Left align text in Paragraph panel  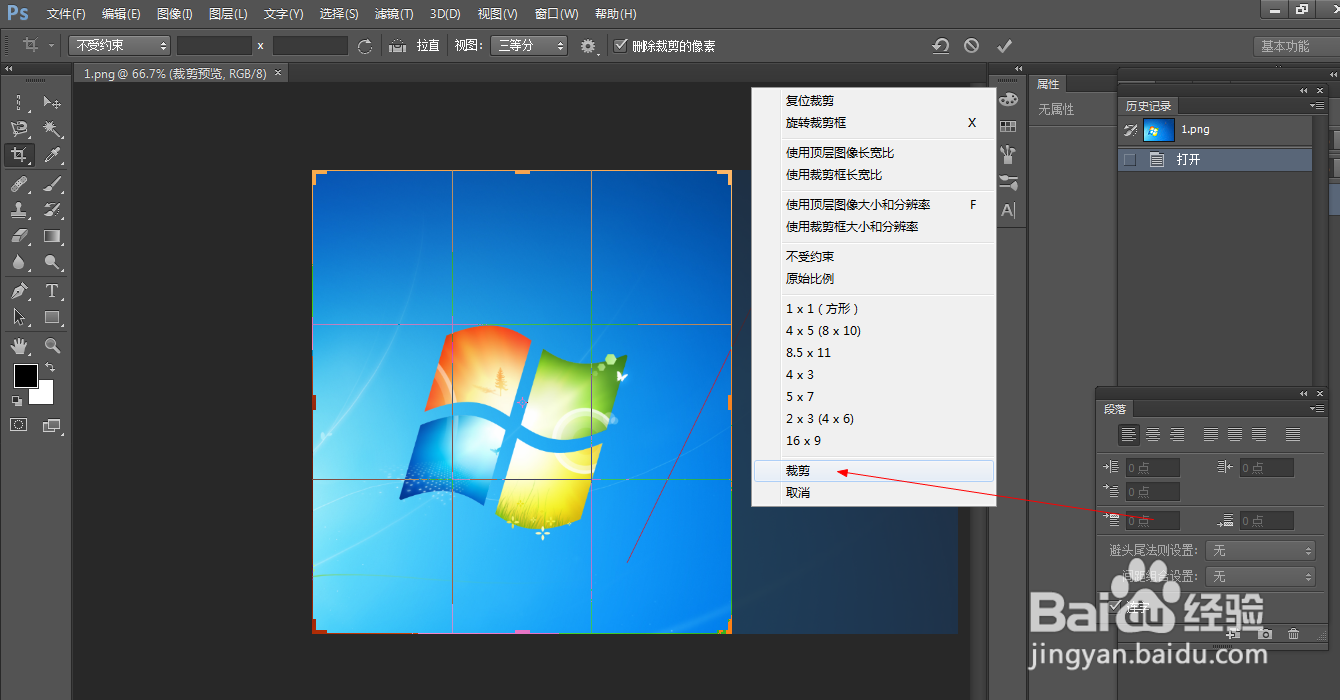[1129, 435]
